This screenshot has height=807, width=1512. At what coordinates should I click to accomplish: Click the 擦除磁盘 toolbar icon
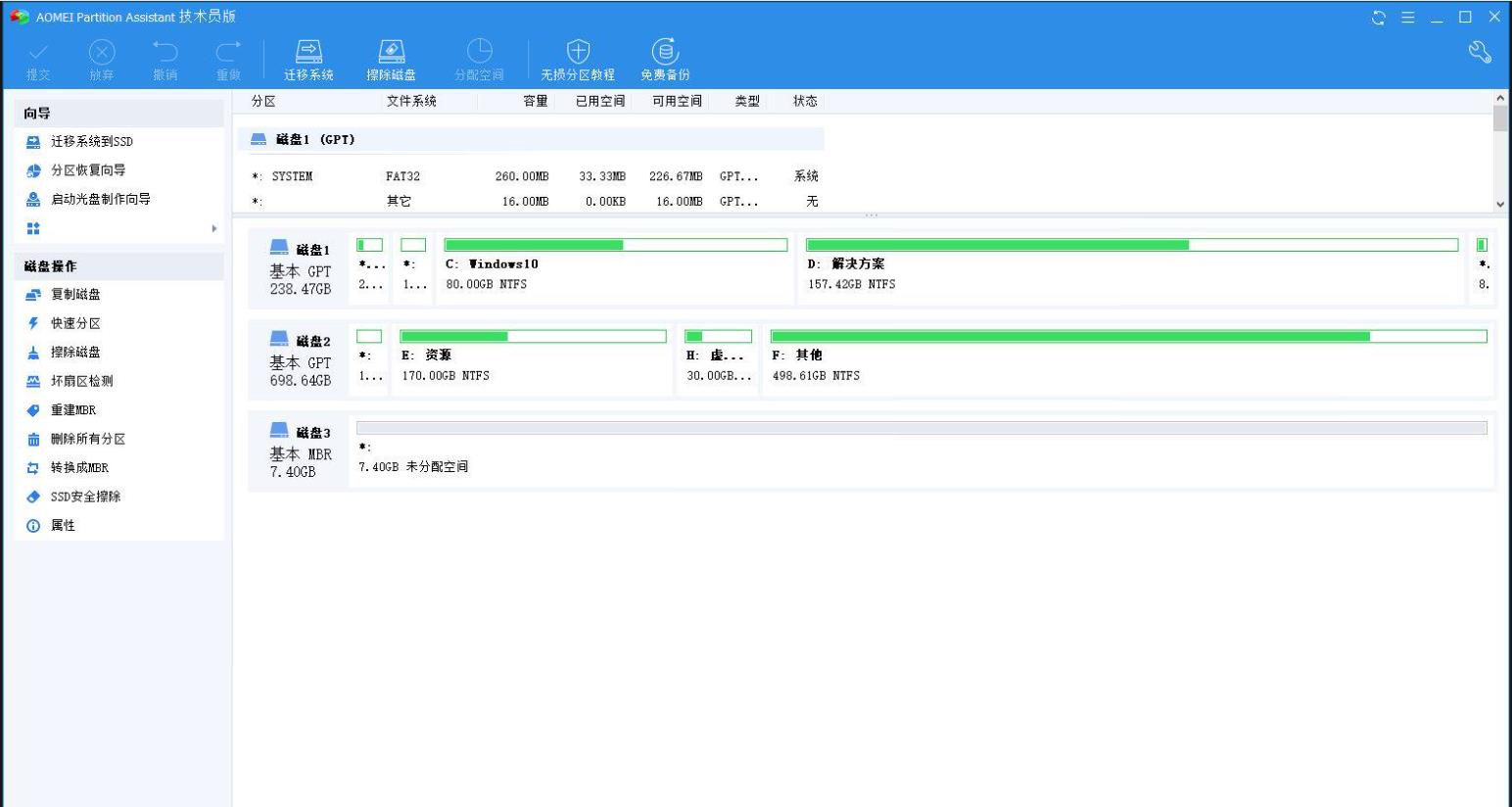coord(391,52)
